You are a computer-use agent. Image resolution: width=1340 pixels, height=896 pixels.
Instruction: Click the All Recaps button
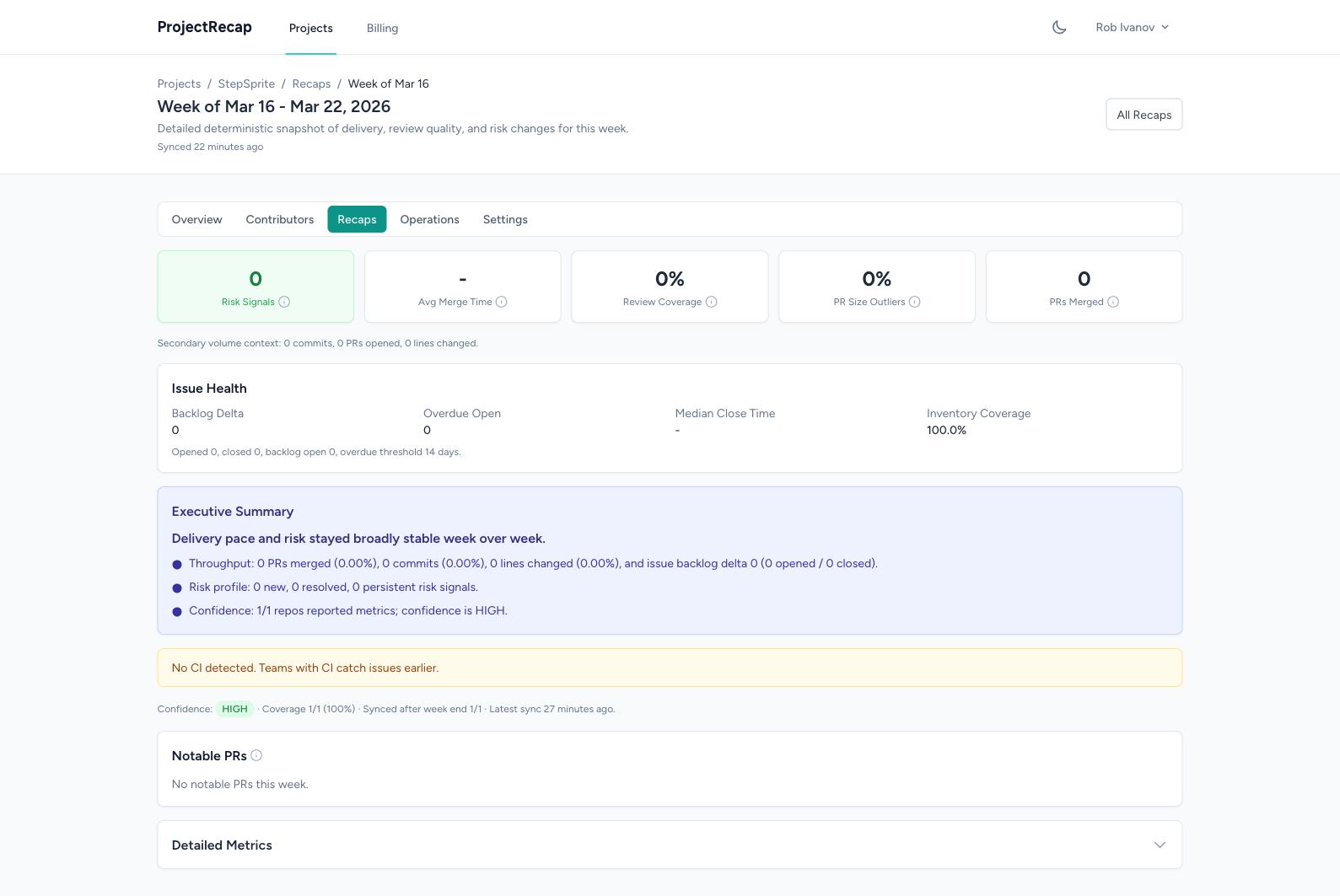pyautogui.click(x=1144, y=115)
